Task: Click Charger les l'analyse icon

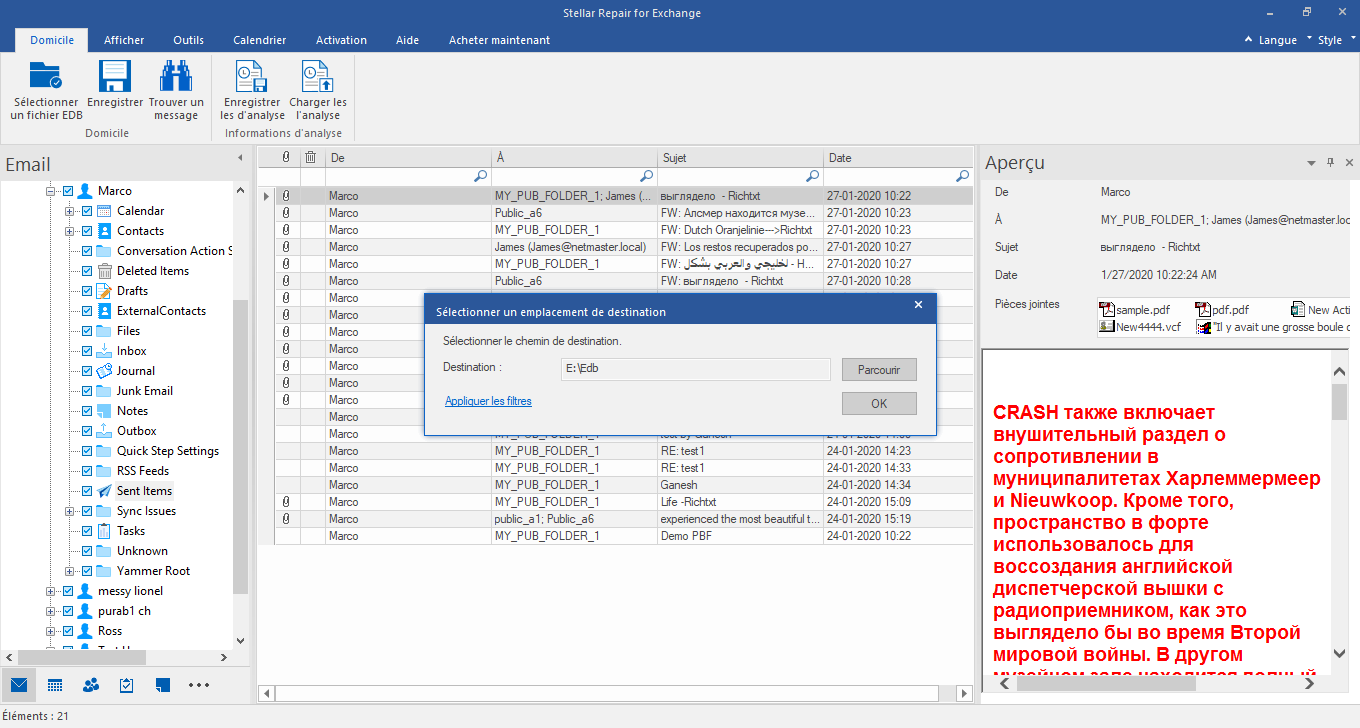Action: click(x=318, y=77)
